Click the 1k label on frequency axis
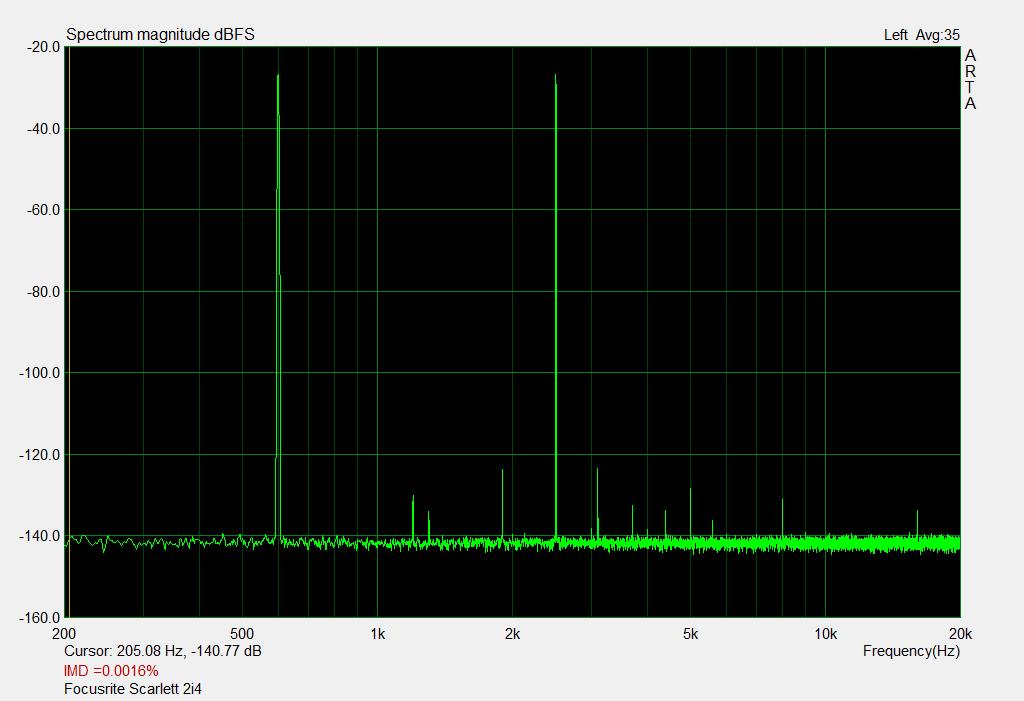The height and width of the screenshot is (701, 1024). 377,634
